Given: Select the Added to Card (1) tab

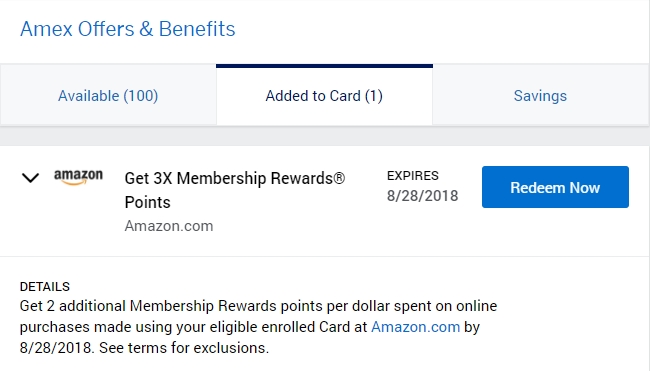Looking at the screenshot, I should (324, 96).
